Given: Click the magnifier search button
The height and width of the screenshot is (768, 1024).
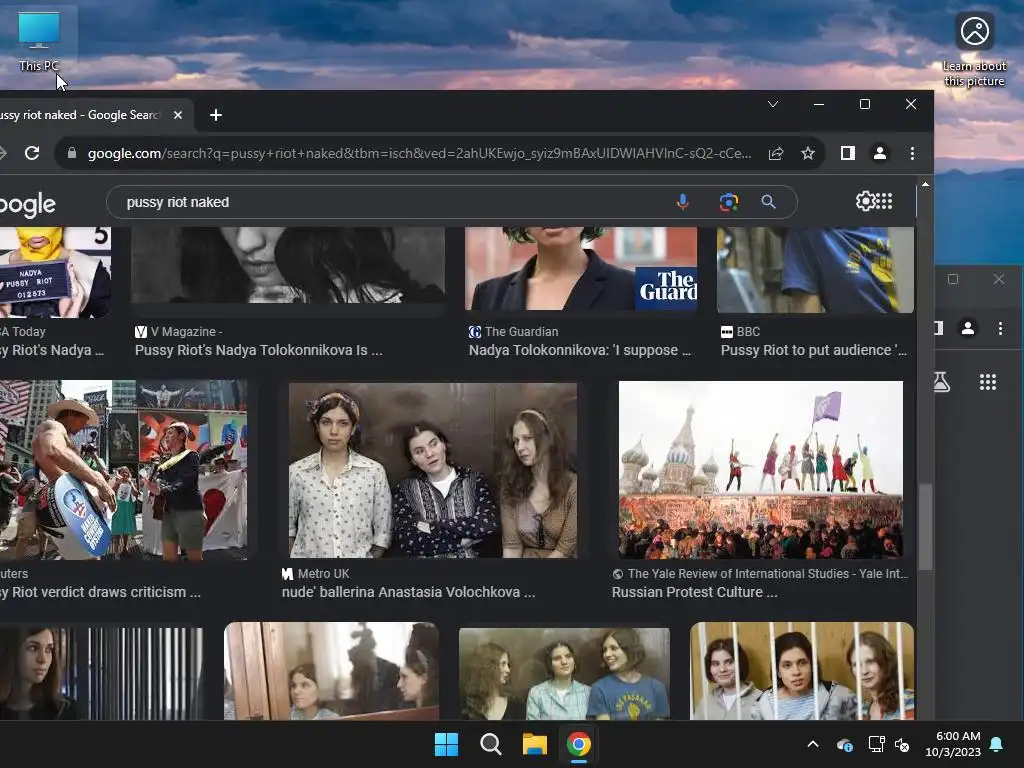Looking at the screenshot, I should (x=769, y=202).
